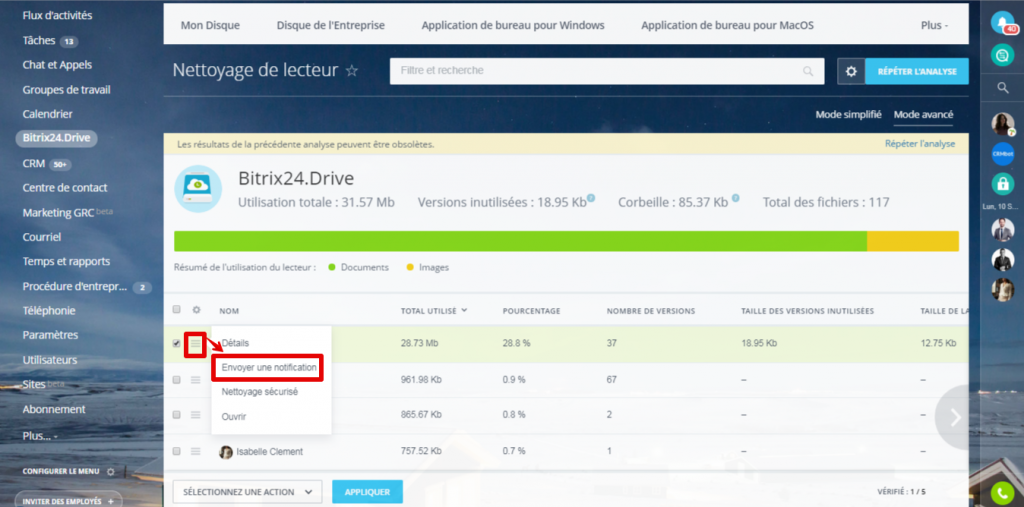This screenshot has height=507, width=1024.
Task: Click the right scroll arrow on the table
Action: pyautogui.click(x=955, y=417)
